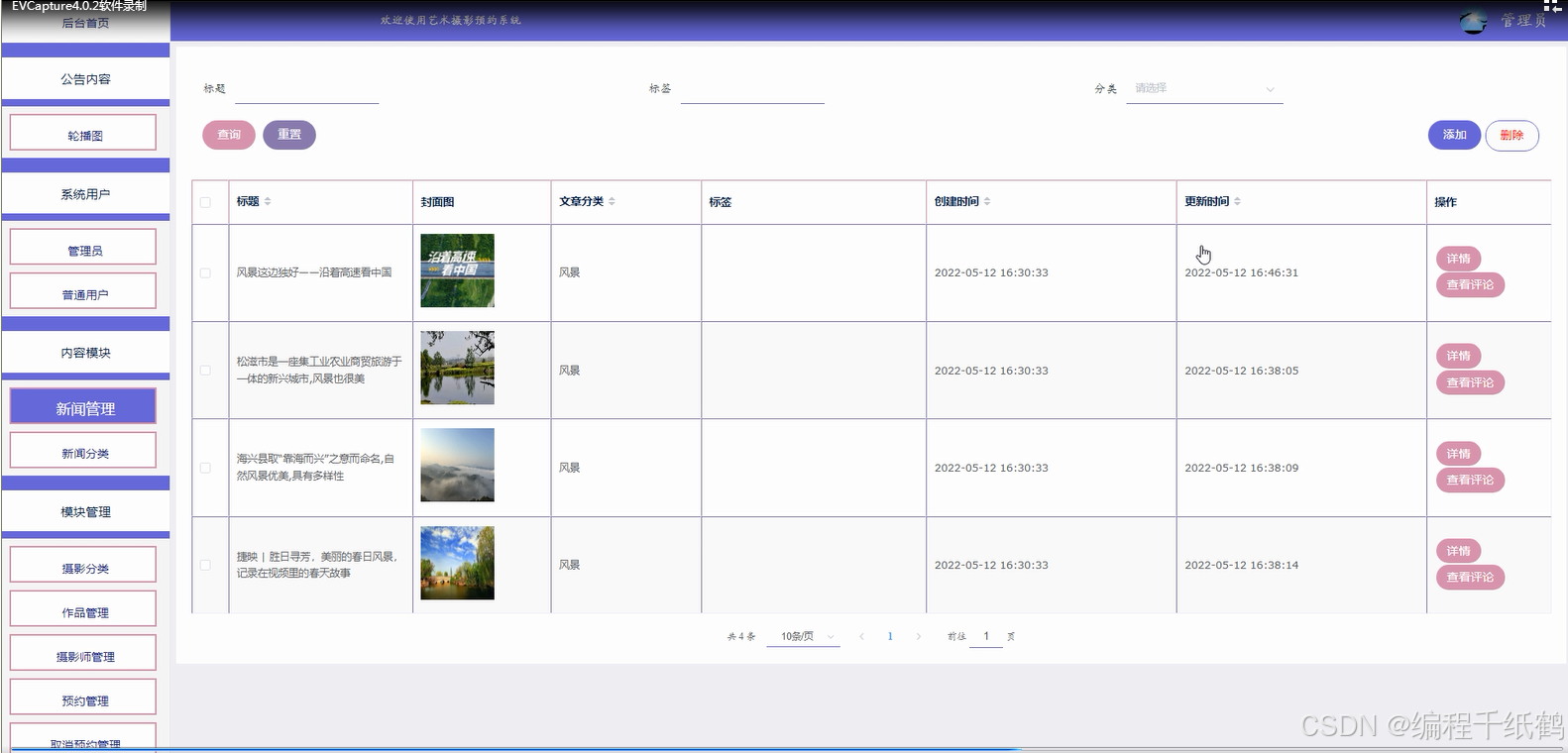The width and height of the screenshot is (1568, 753).
Task: Click the 添加 add button
Action: (1454, 135)
